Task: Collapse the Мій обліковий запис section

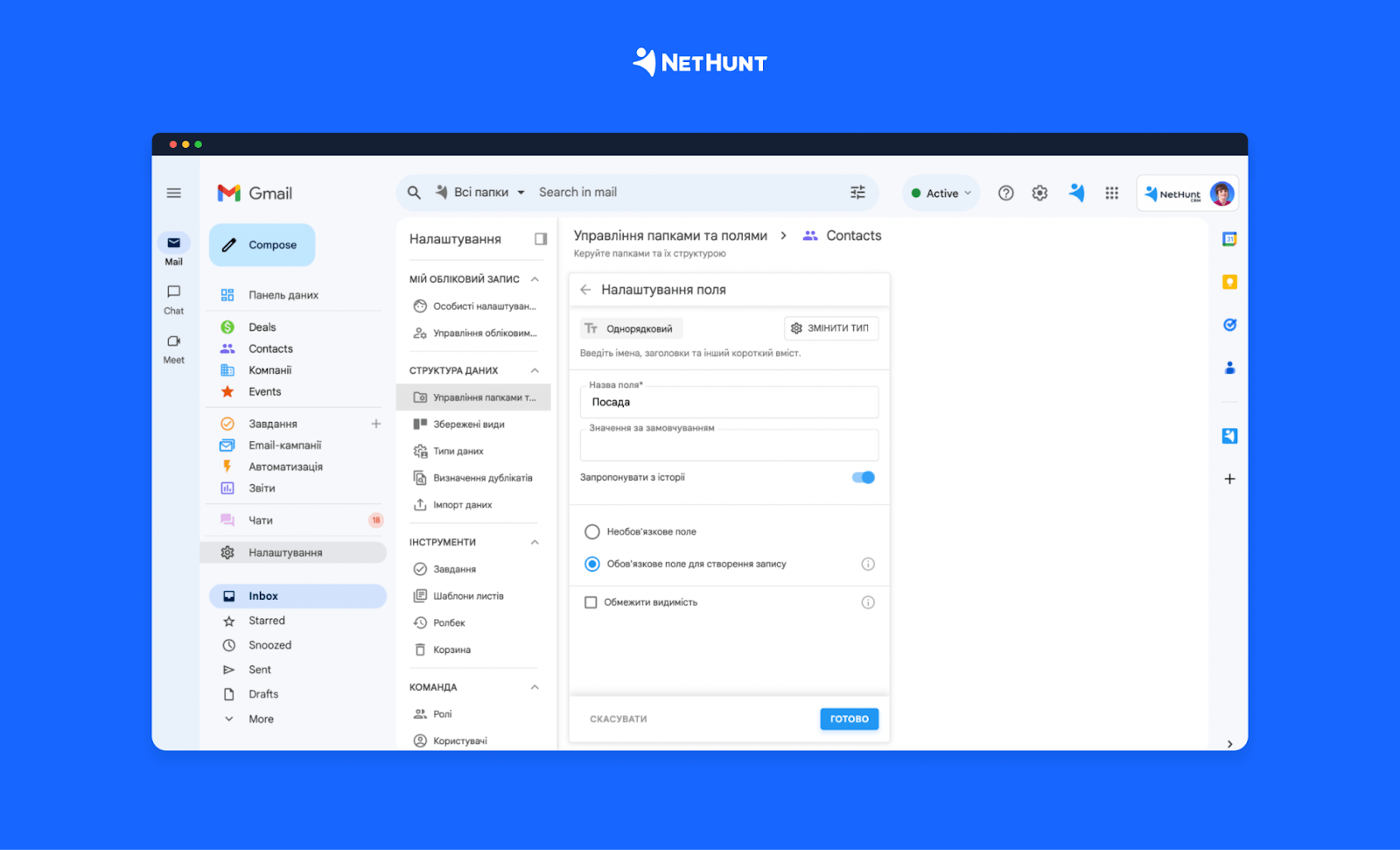Action: click(x=535, y=279)
